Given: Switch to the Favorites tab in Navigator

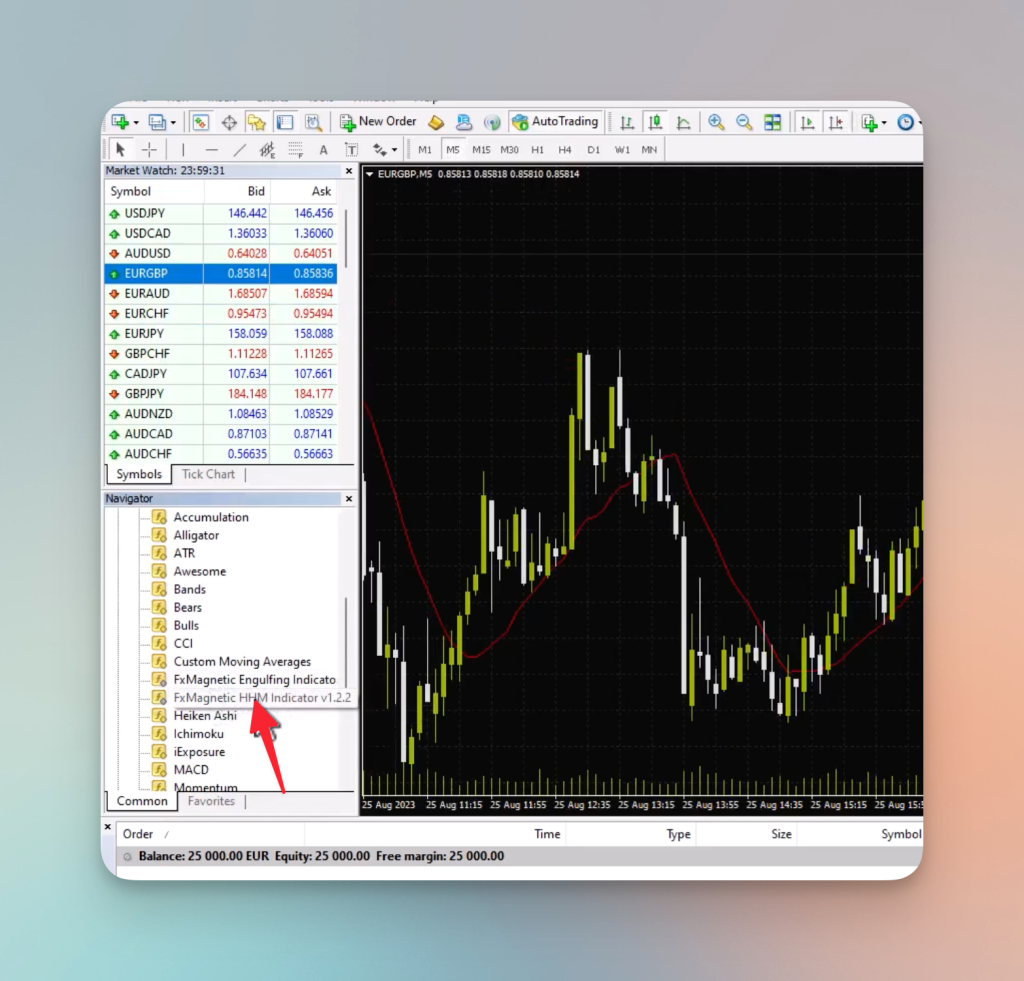Looking at the screenshot, I should [x=211, y=801].
